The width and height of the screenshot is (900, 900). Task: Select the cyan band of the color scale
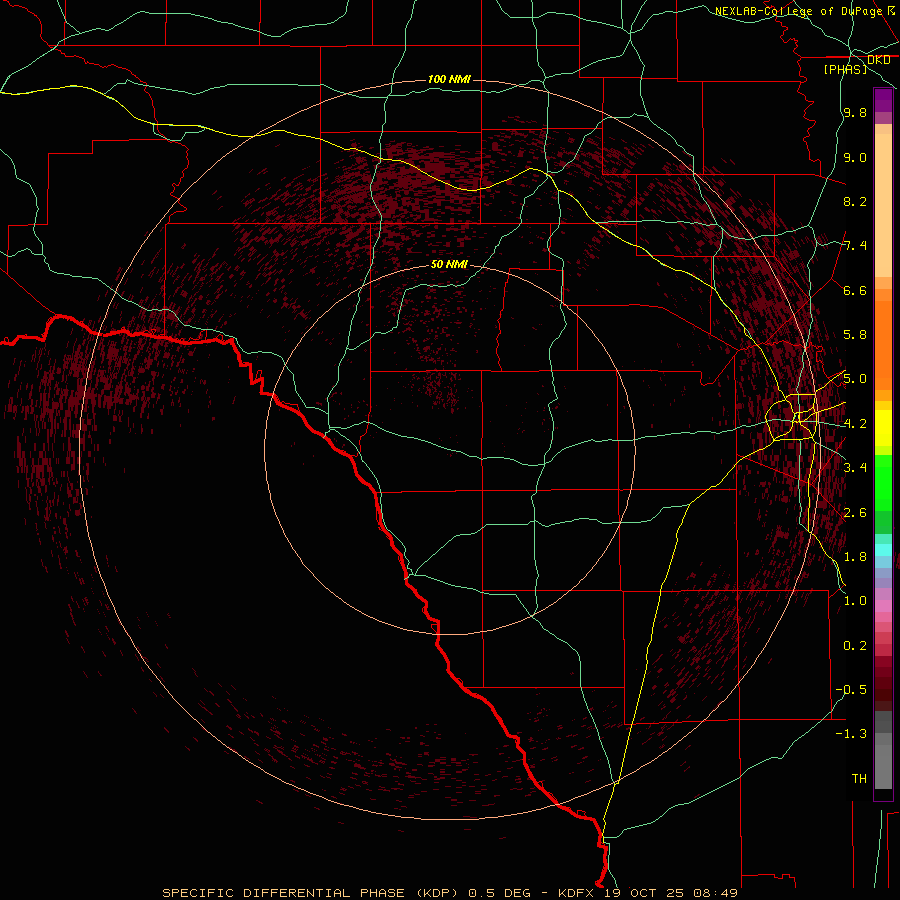click(x=883, y=550)
